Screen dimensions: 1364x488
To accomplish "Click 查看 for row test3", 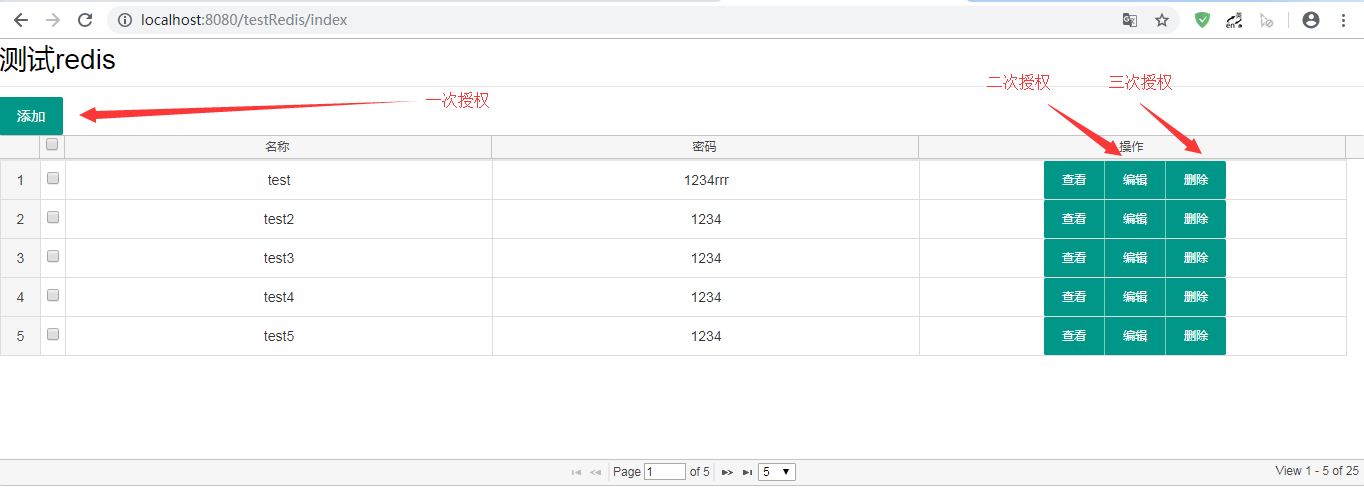I will (x=1074, y=258).
